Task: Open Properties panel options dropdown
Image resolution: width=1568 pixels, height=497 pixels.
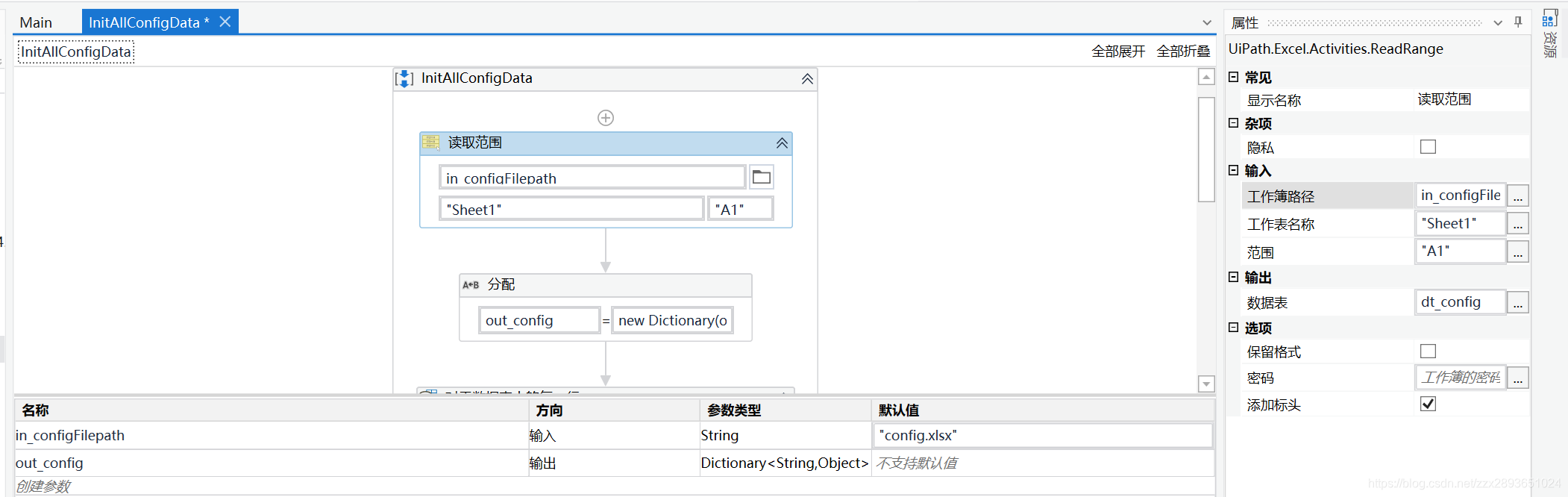Action: point(1498,23)
